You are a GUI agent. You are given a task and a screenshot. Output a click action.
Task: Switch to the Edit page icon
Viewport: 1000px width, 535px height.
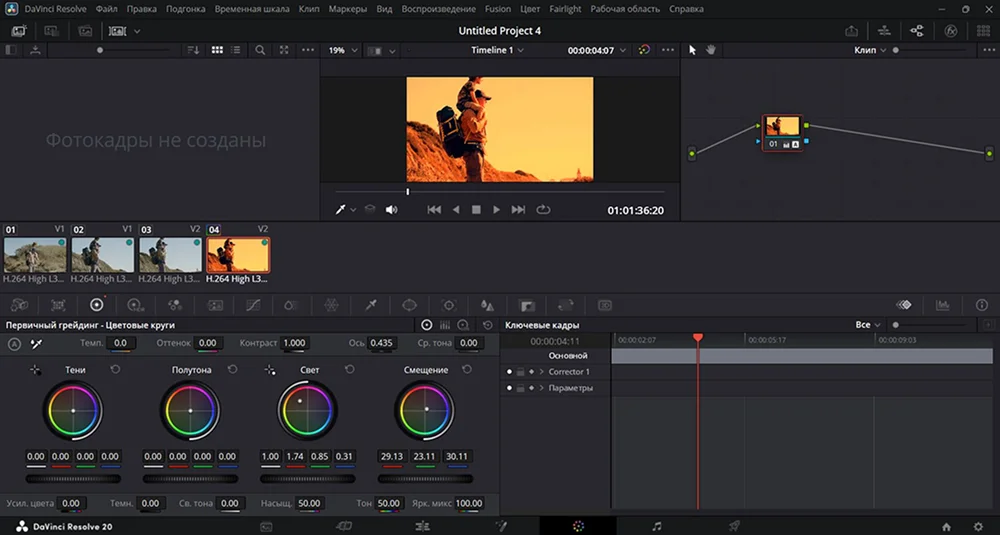tap(422, 526)
